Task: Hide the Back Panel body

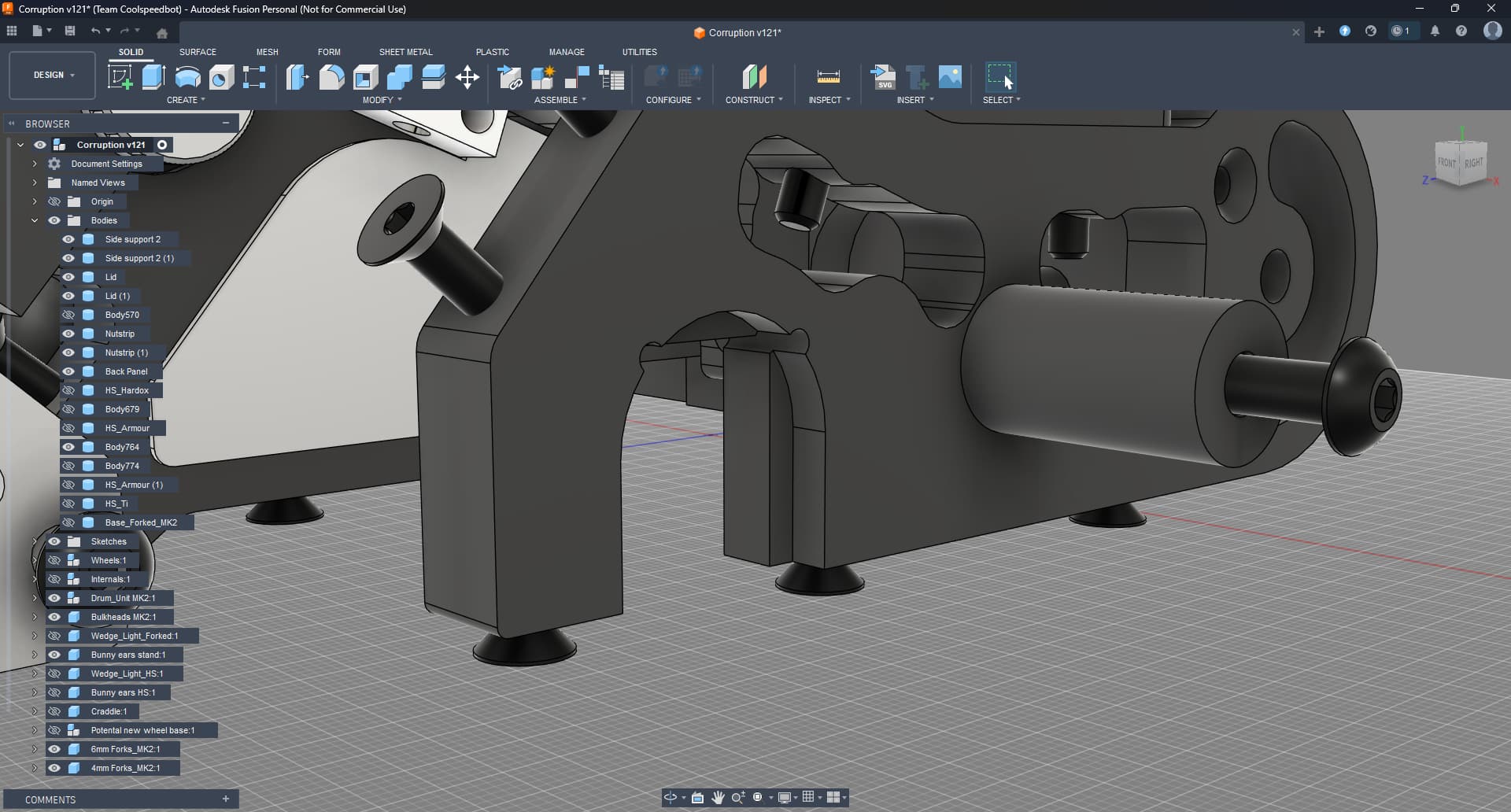Action: coord(68,371)
